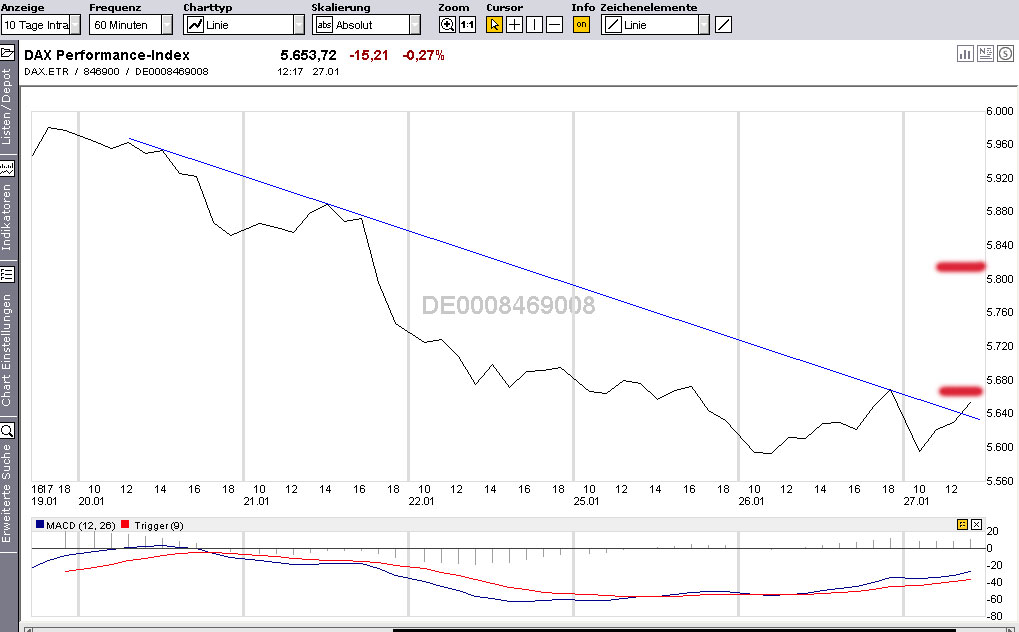Select the arrow pointer cursor mode

tap(492, 24)
